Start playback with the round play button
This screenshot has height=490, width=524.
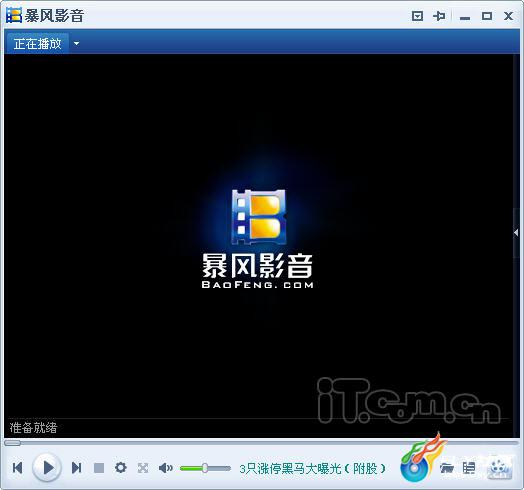click(47, 467)
